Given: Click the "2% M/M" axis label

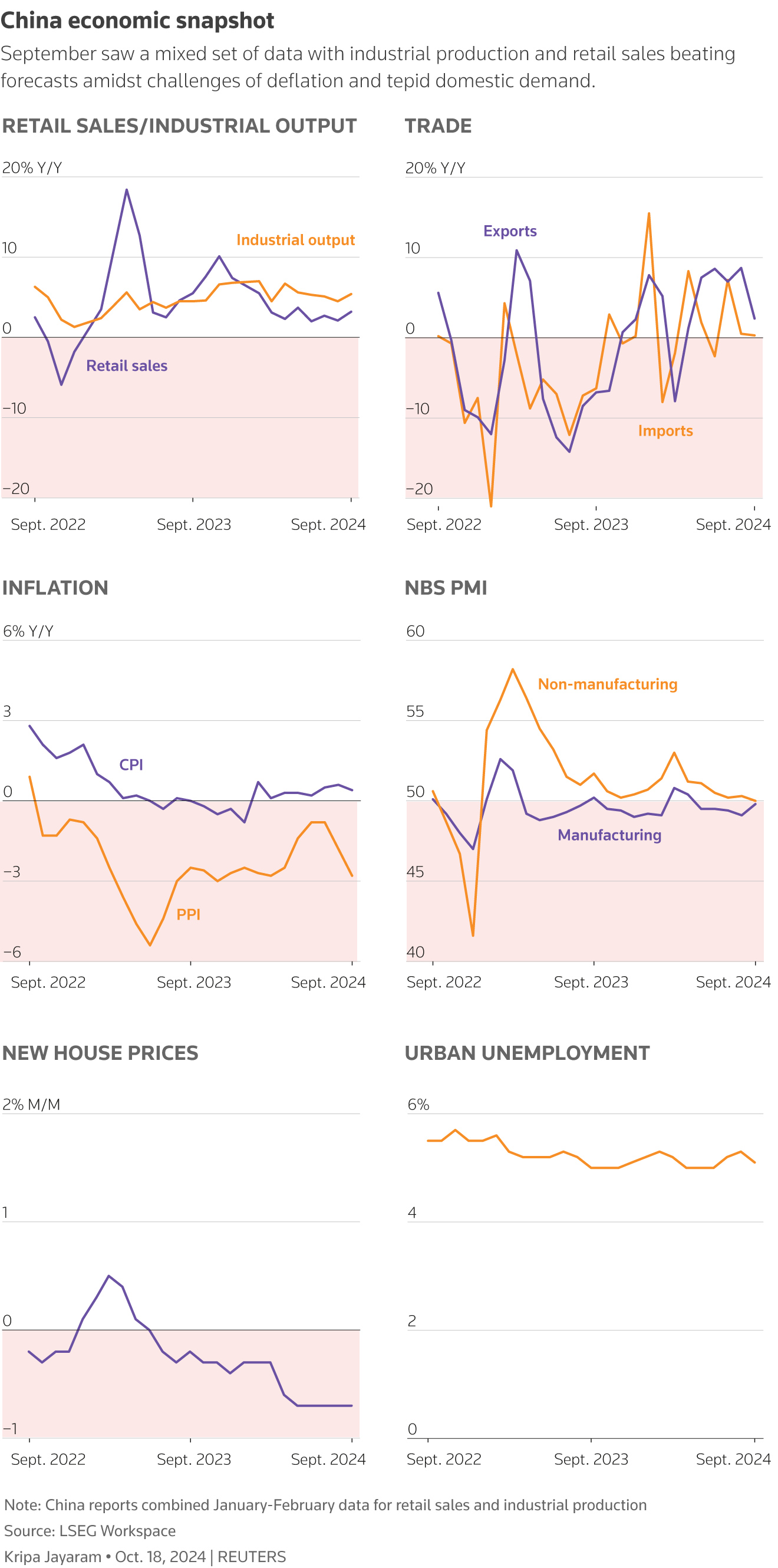Looking at the screenshot, I should pos(31,1104).
